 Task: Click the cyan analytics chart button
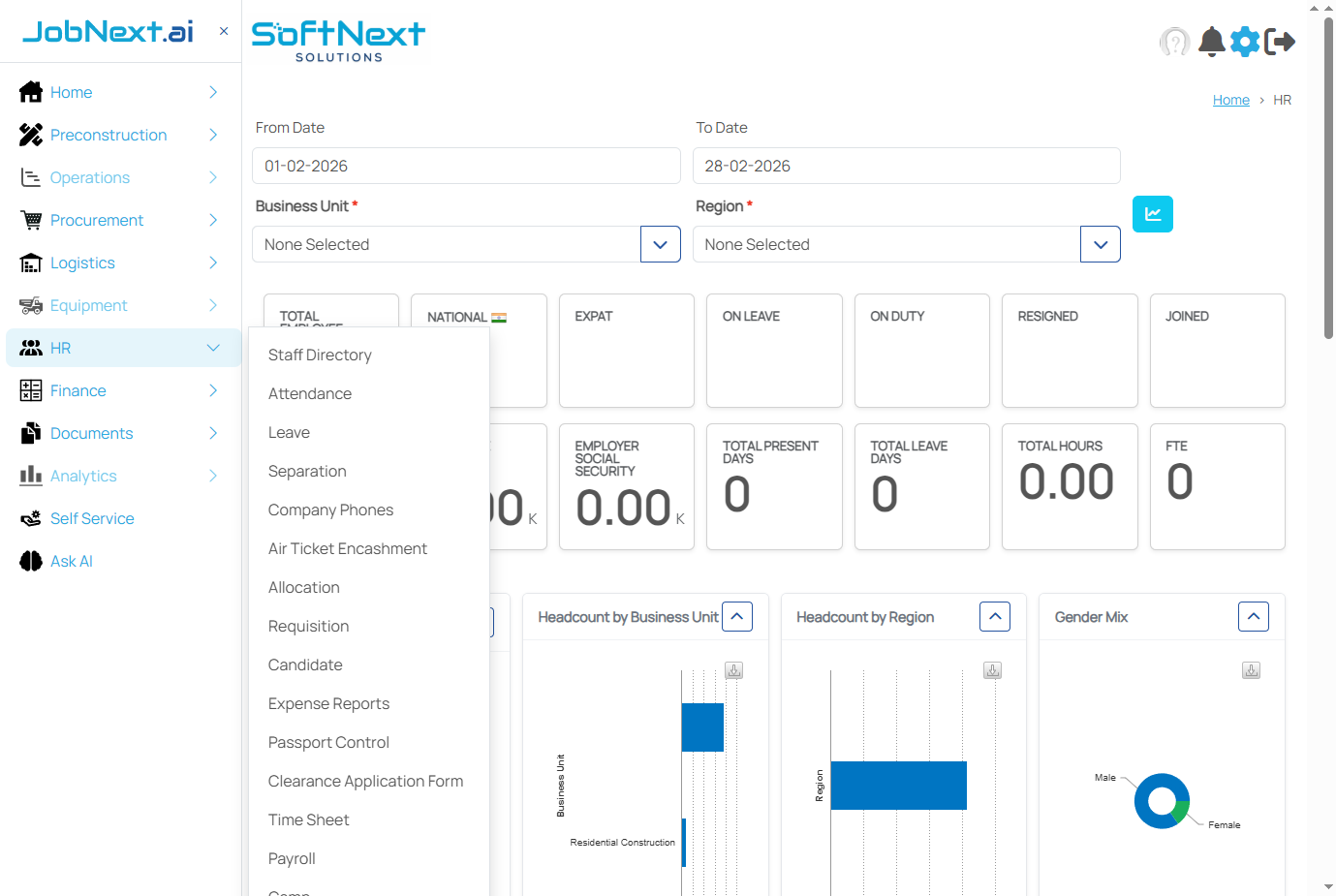(x=1152, y=213)
